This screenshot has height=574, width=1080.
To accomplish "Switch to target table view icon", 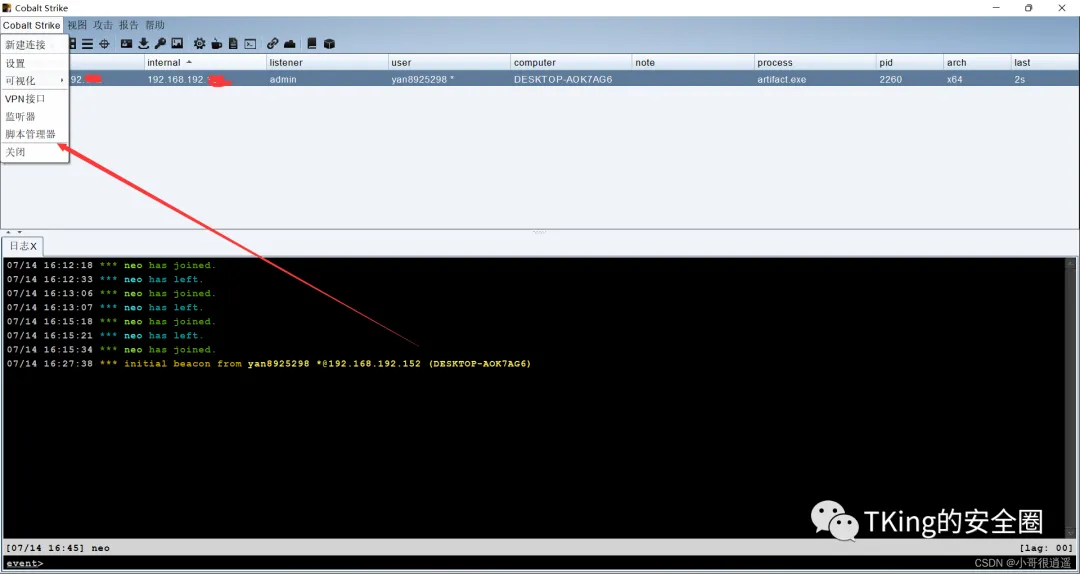I will pyautogui.click(x=104, y=44).
